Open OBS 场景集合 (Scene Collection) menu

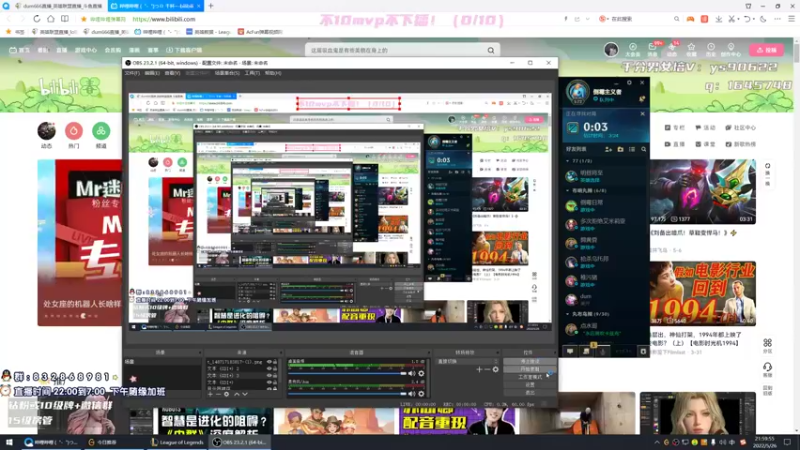[227, 73]
